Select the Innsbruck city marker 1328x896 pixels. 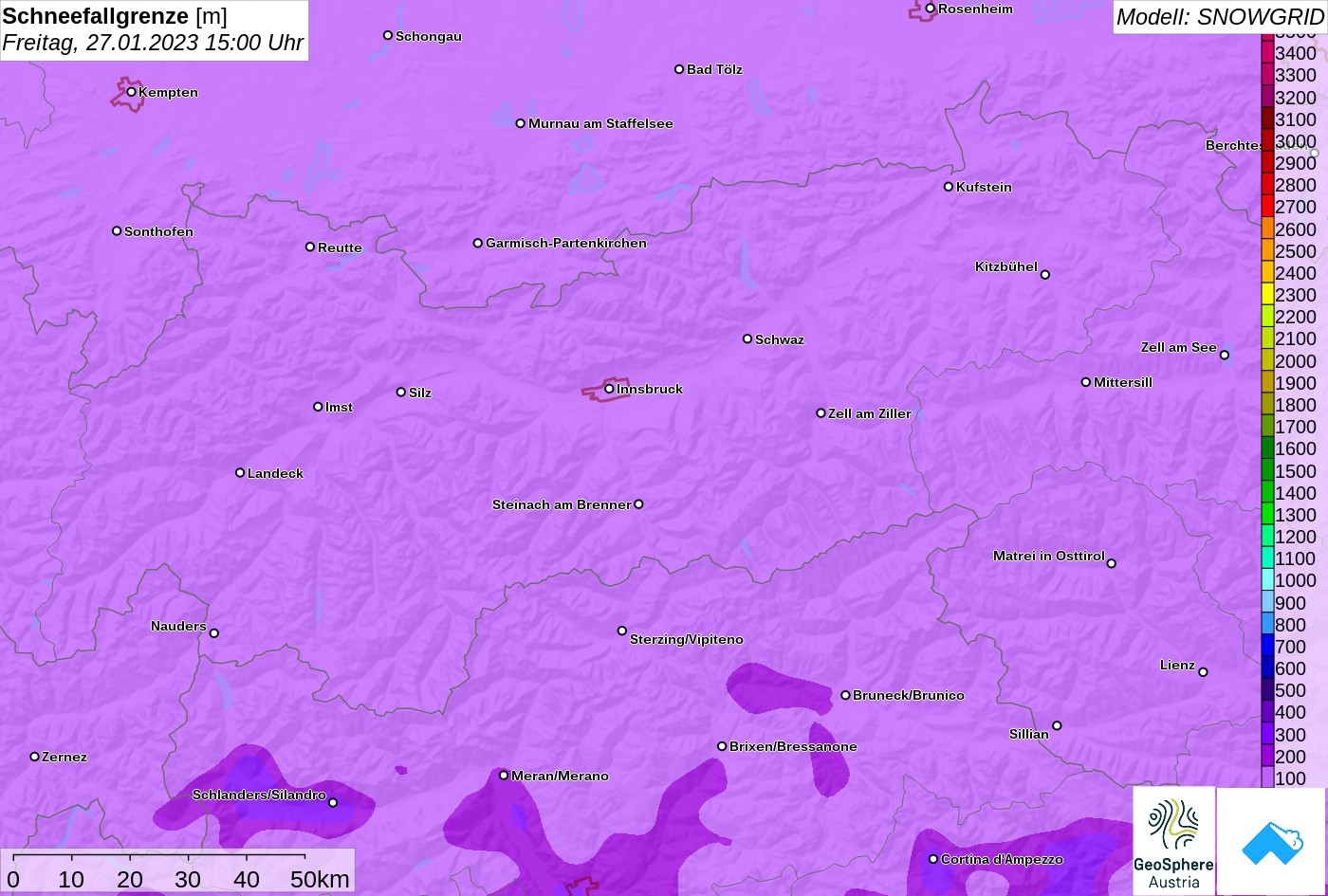point(609,389)
